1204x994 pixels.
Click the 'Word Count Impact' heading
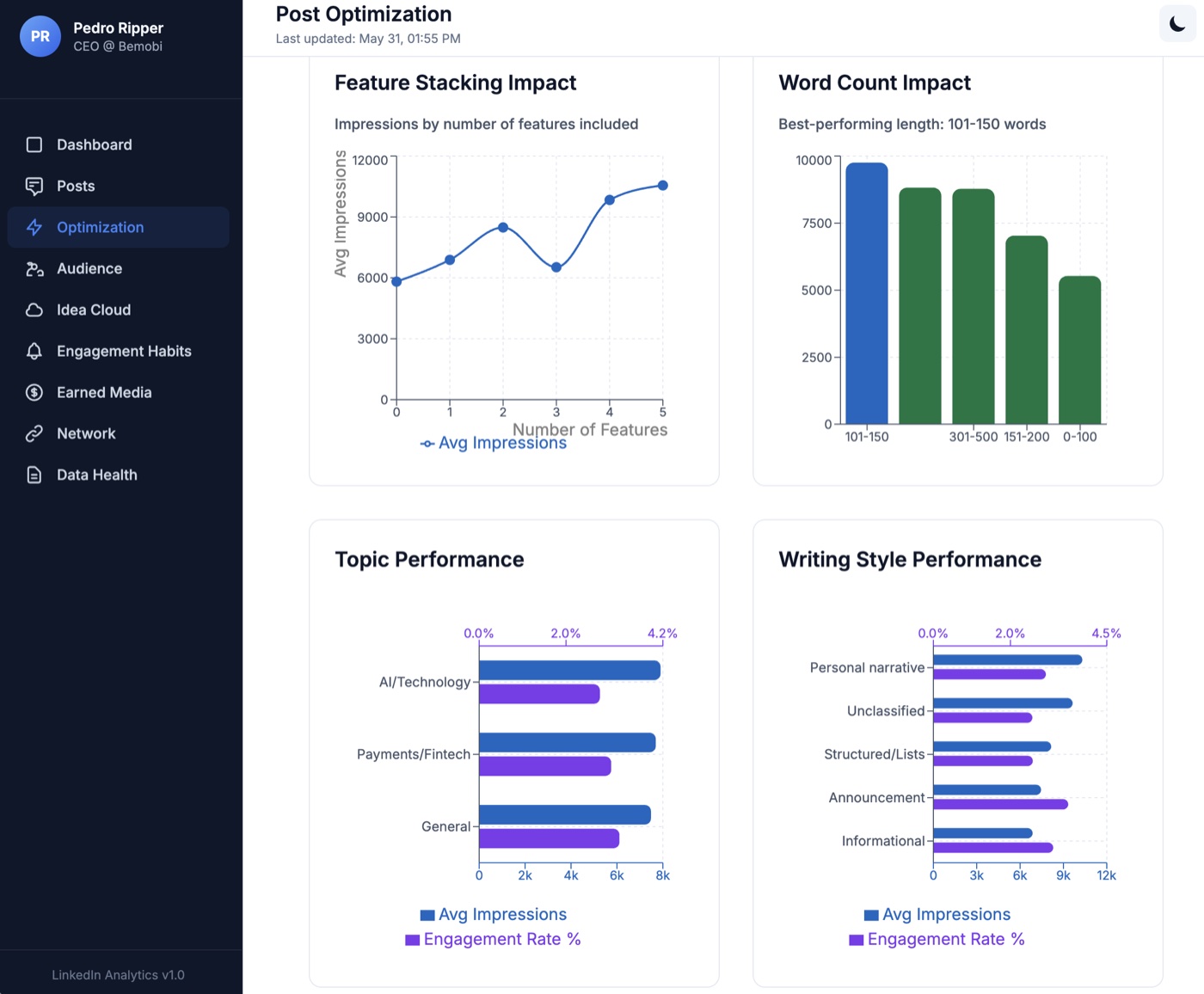coord(875,83)
